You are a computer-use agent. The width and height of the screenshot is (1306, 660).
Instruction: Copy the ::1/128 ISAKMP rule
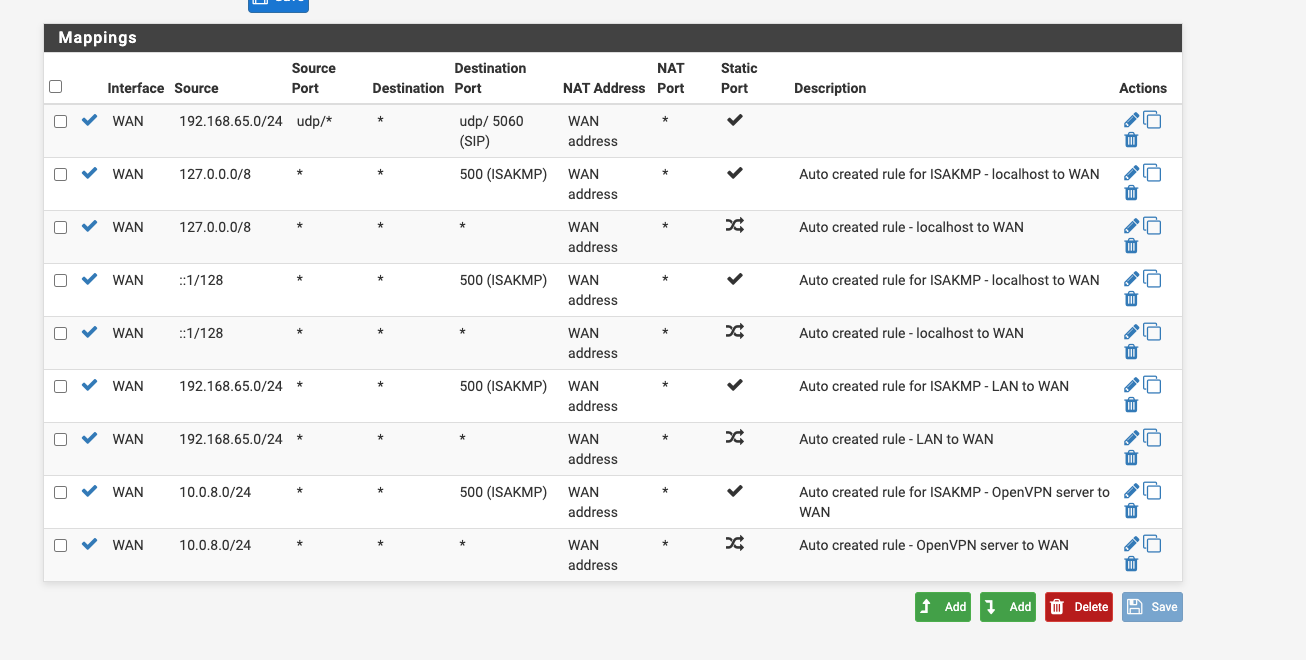(1152, 279)
